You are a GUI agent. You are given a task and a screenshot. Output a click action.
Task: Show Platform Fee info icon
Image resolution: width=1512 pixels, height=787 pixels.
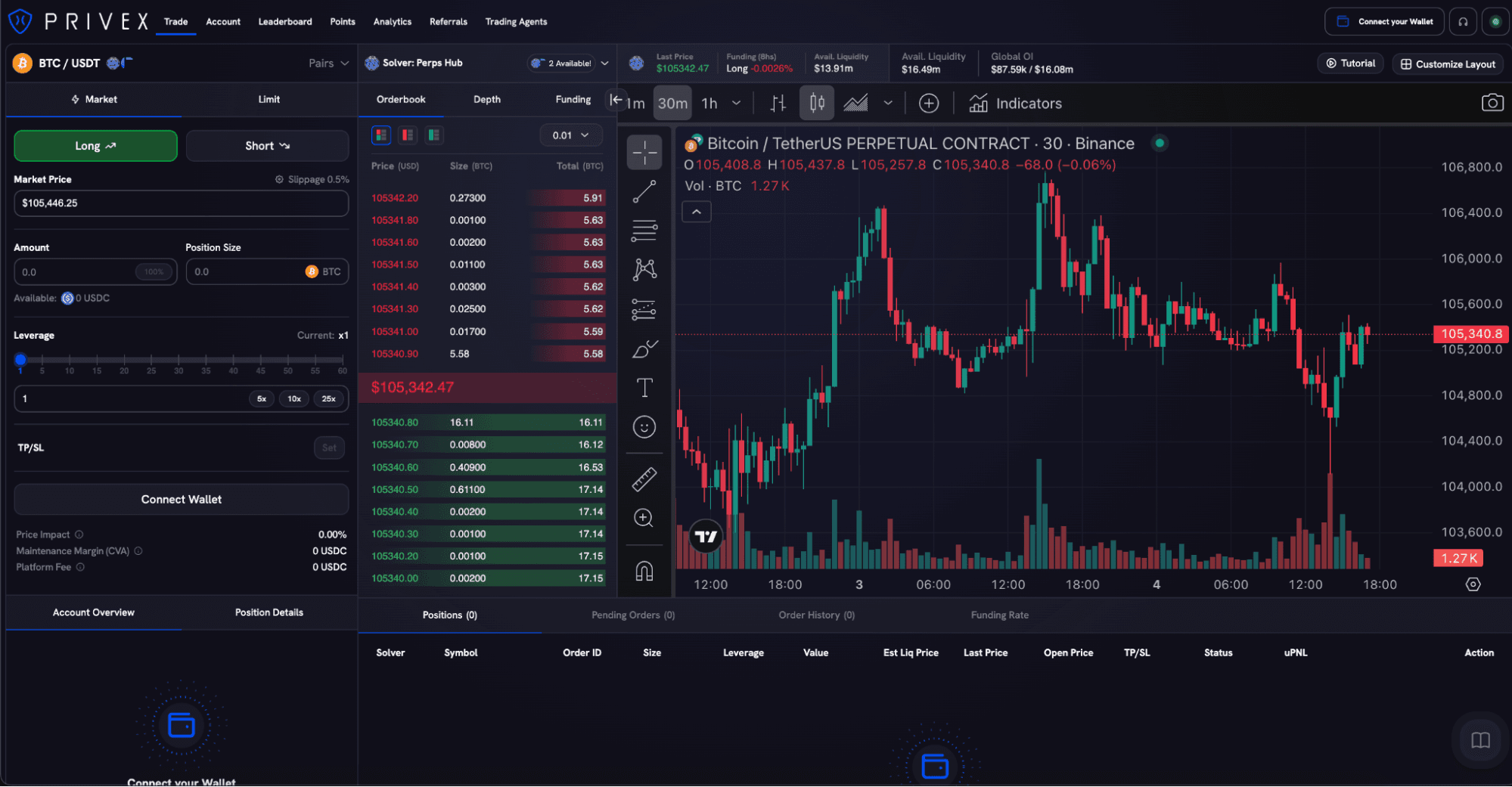tap(80, 567)
